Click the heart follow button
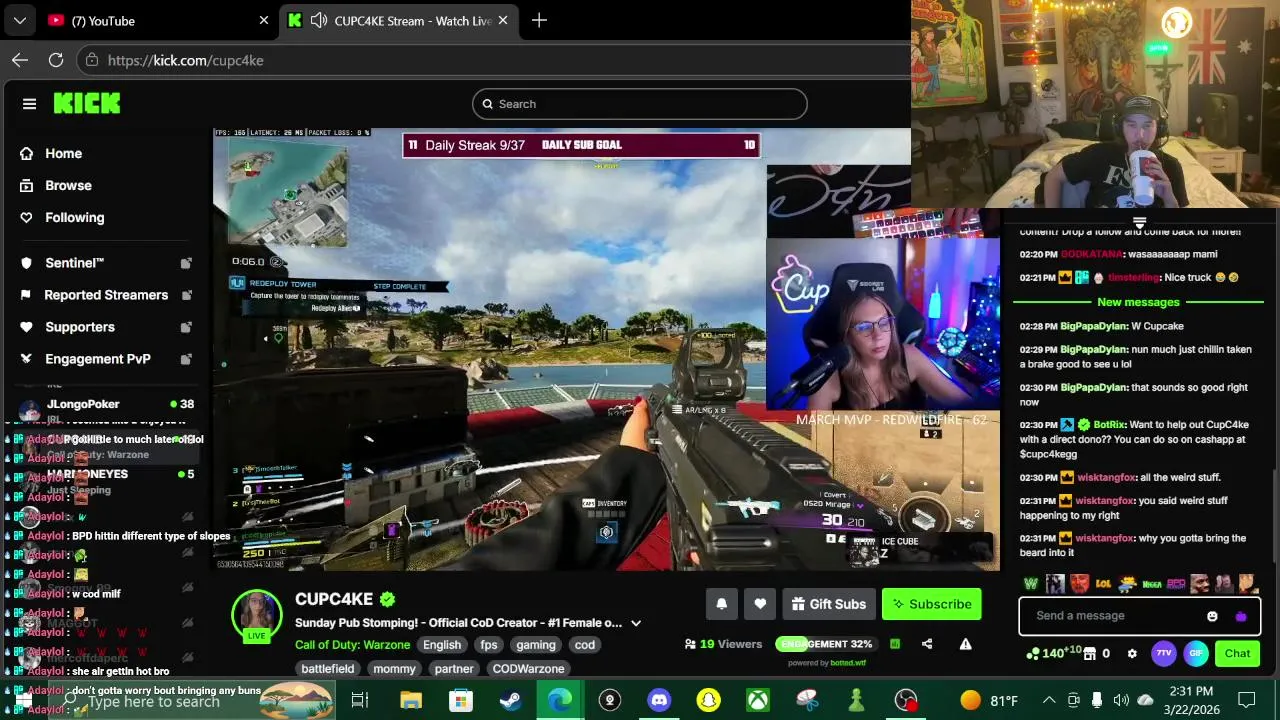 (760, 604)
